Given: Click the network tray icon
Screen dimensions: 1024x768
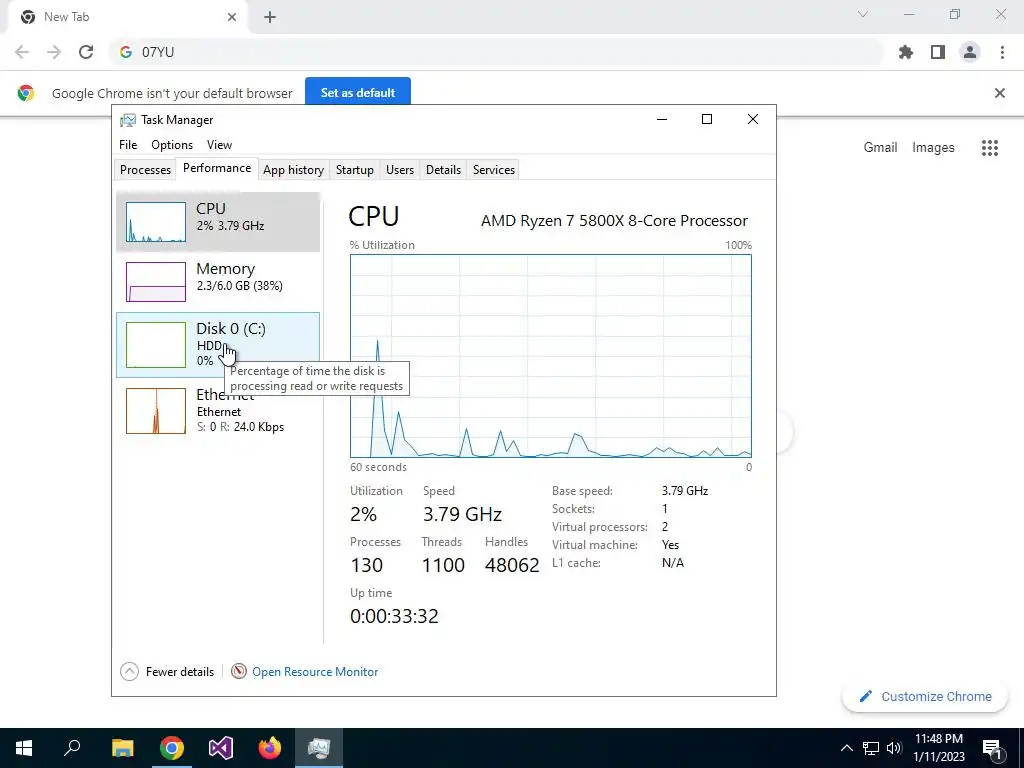Looking at the screenshot, I should pyautogui.click(x=871, y=748).
